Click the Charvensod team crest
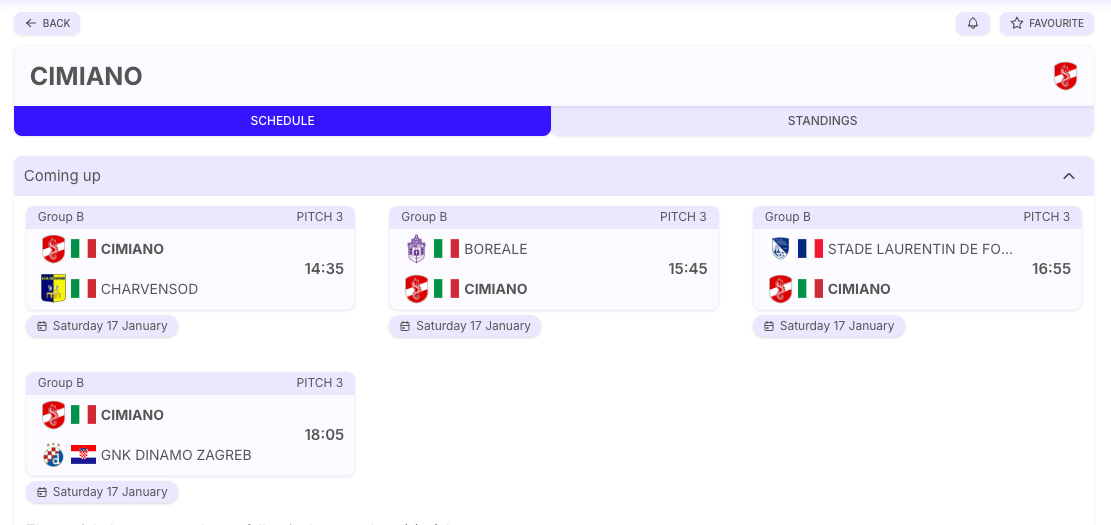 pyautogui.click(x=53, y=289)
